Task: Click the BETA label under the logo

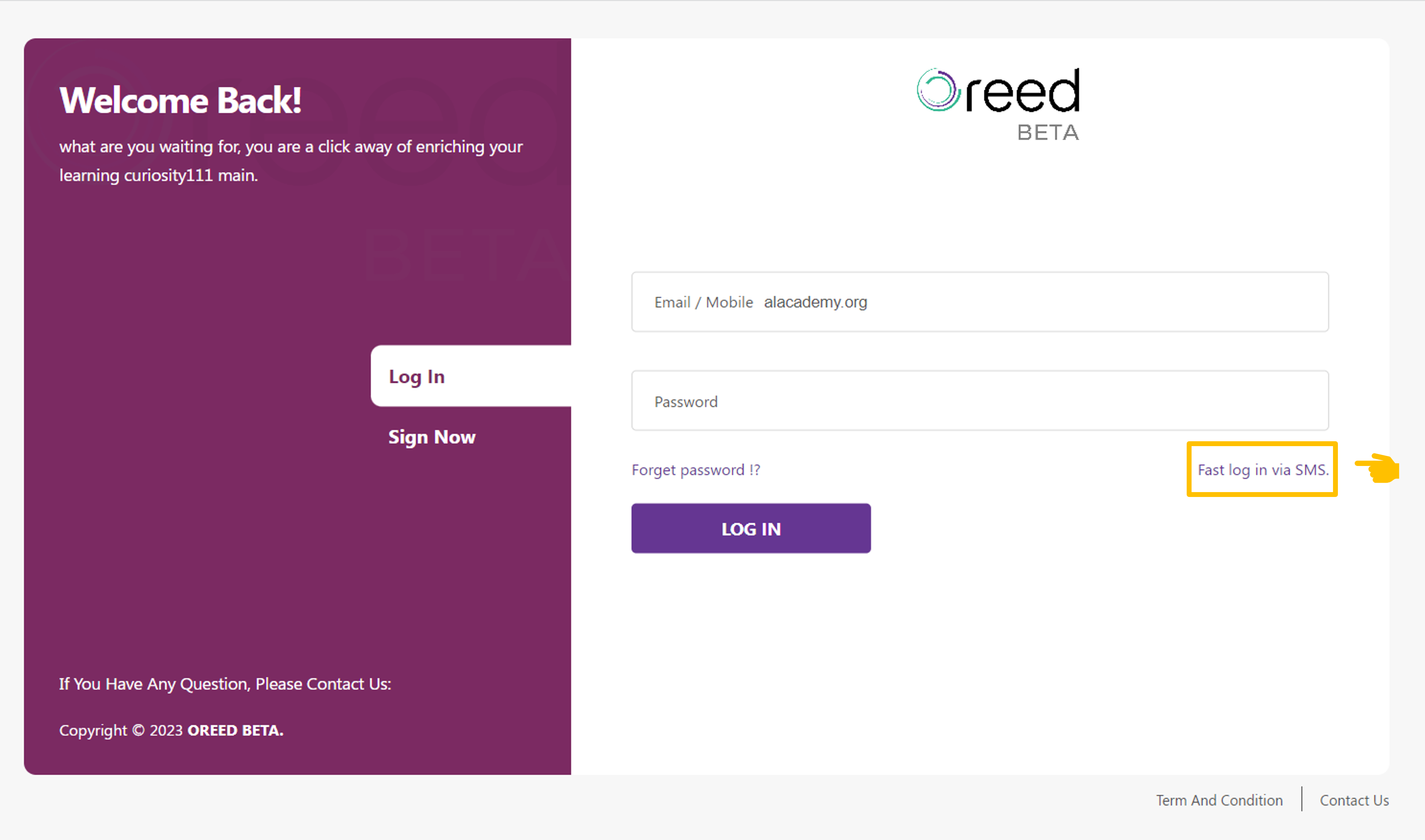Action: [x=1048, y=132]
